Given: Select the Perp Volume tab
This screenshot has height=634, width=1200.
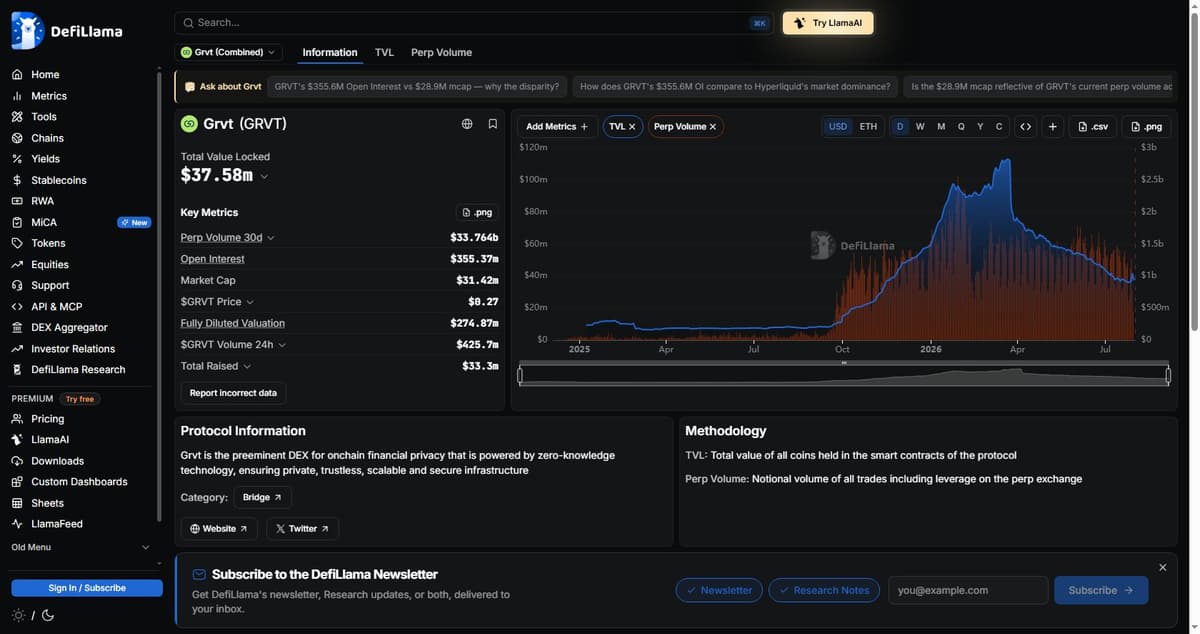Looking at the screenshot, I should 441,52.
